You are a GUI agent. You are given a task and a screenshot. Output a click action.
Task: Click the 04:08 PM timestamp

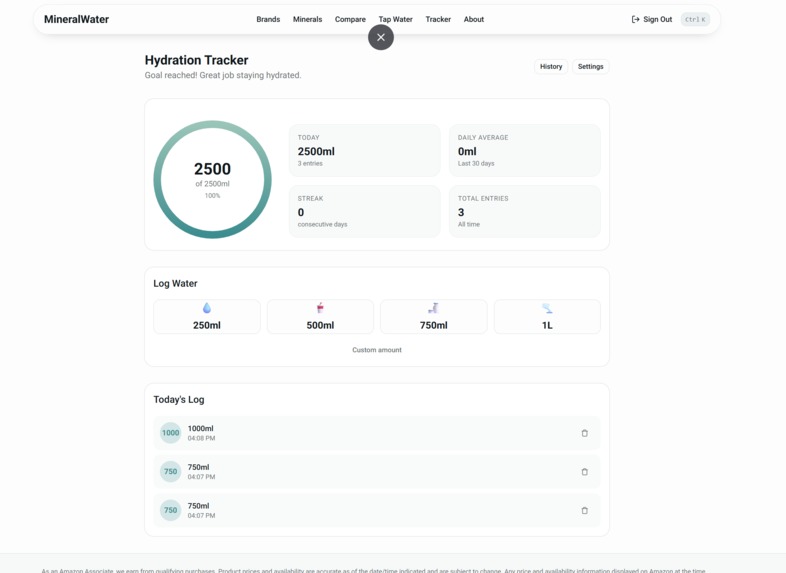(x=202, y=438)
